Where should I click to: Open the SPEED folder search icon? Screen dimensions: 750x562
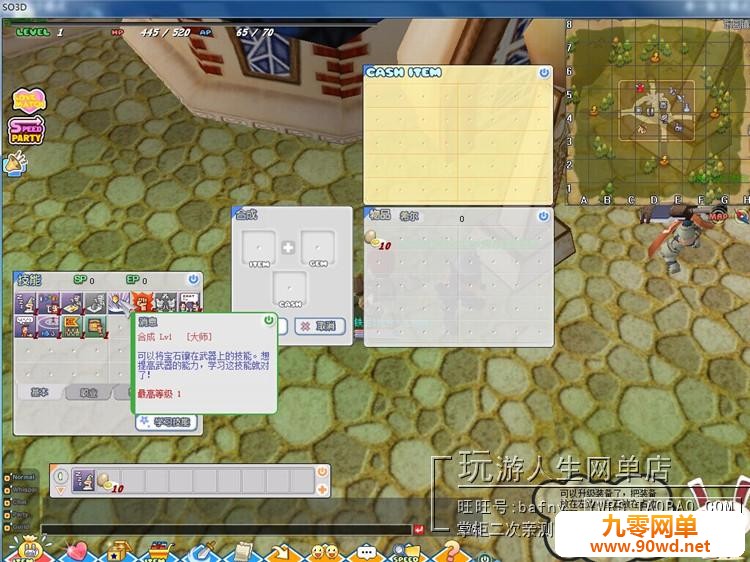pyautogui.click(x=406, y=552)
